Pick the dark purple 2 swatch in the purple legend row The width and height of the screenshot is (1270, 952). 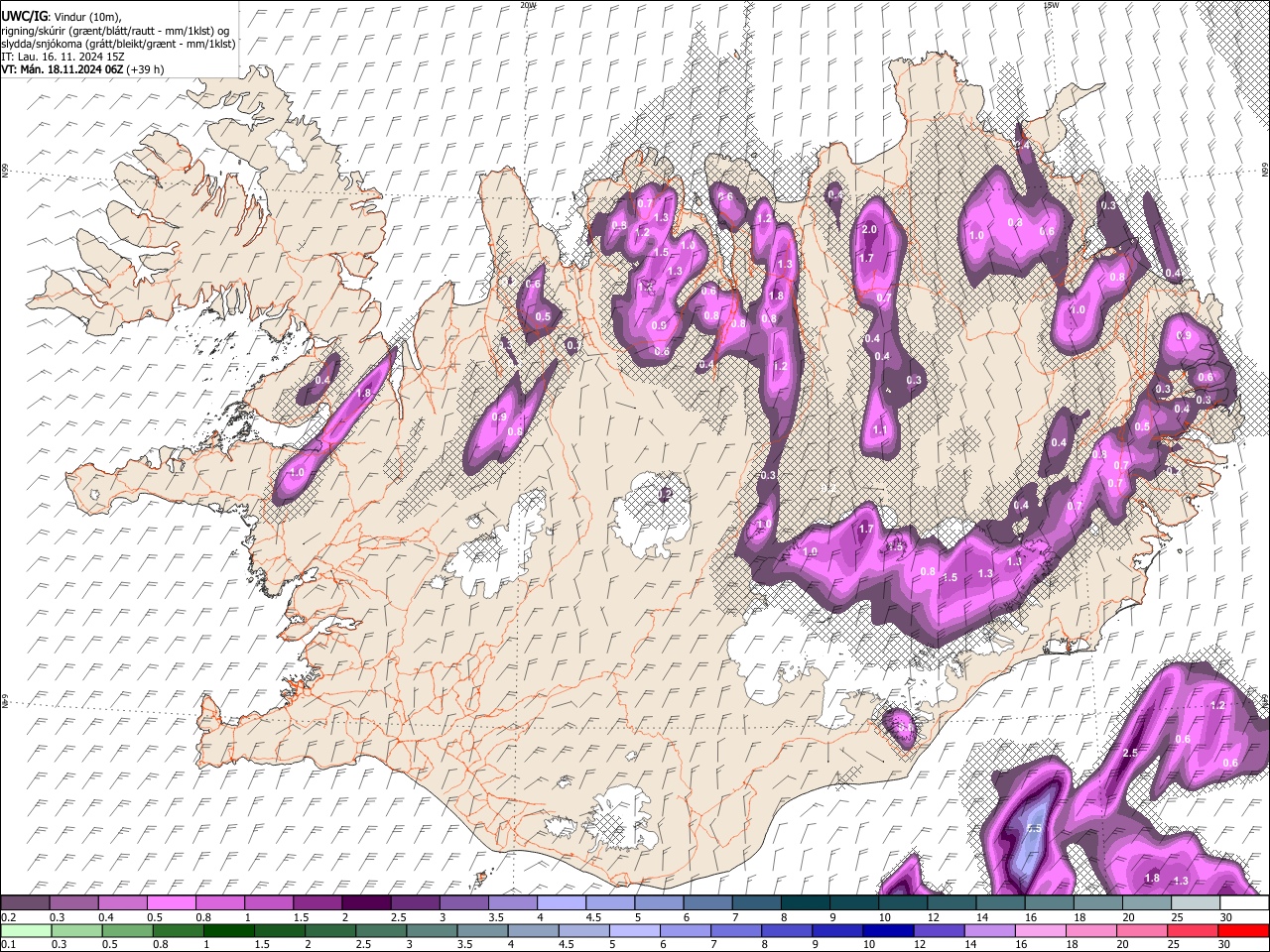coord(365,902)
